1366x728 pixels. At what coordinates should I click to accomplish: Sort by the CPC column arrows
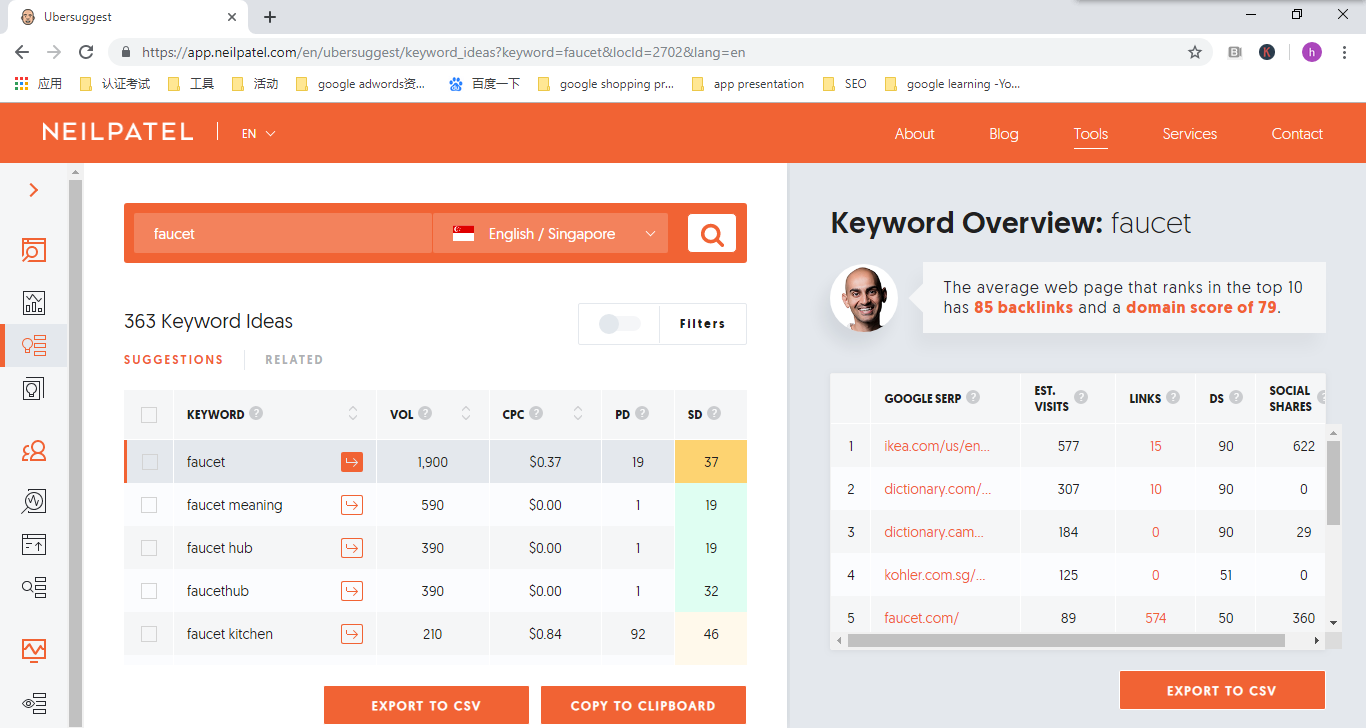pyautogui.click(x=578, y=414)
